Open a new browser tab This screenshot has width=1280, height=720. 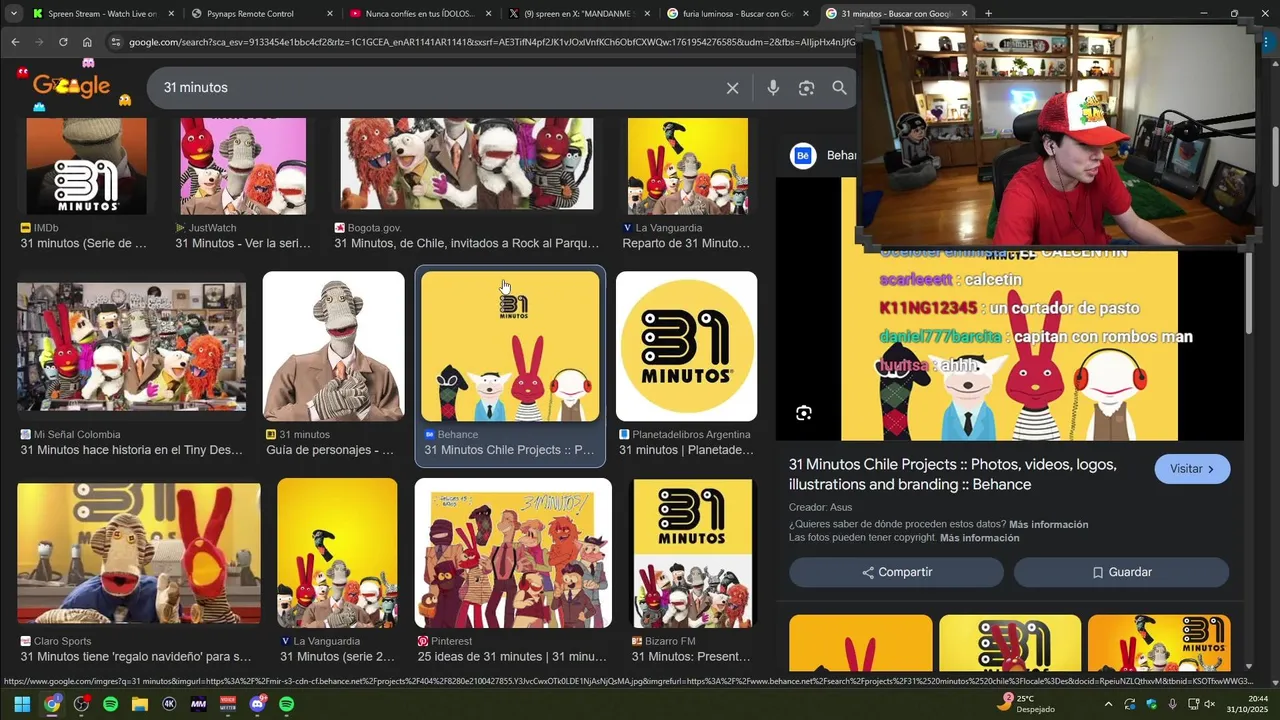pyautogui.click(x=988, y=14)
